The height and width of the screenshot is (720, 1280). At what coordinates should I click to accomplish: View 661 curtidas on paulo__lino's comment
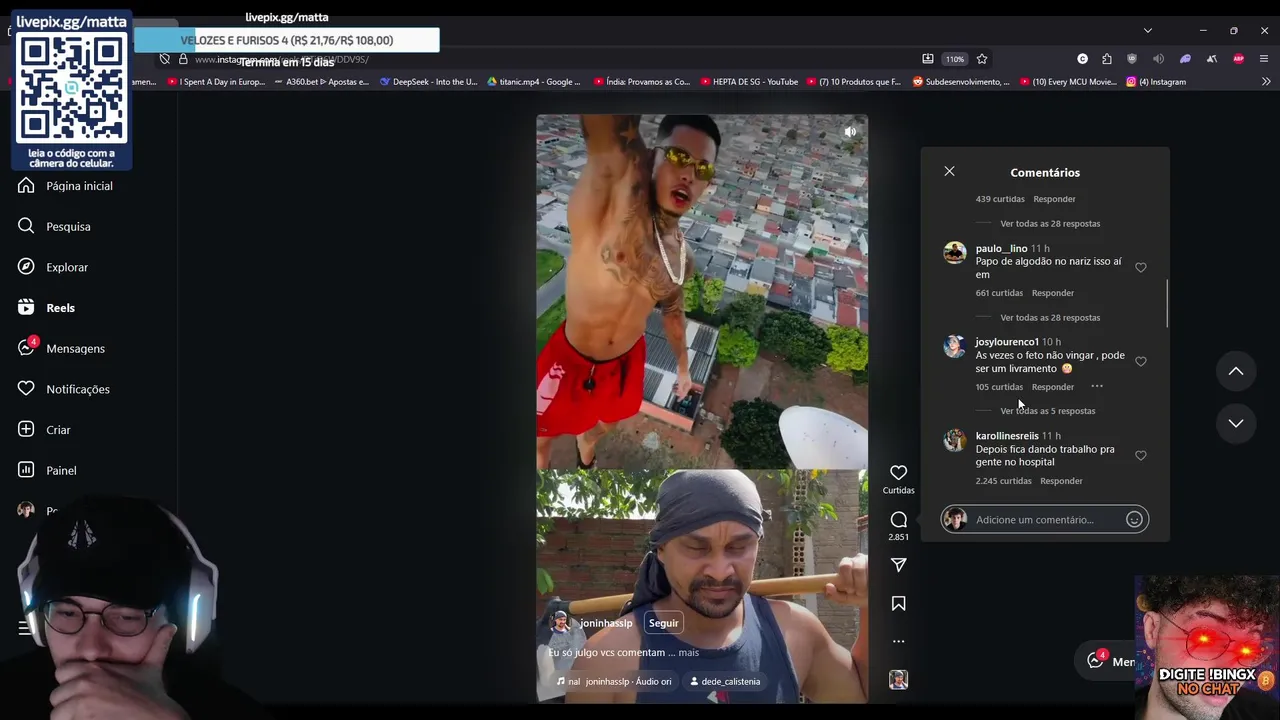(x=999, y=293)
